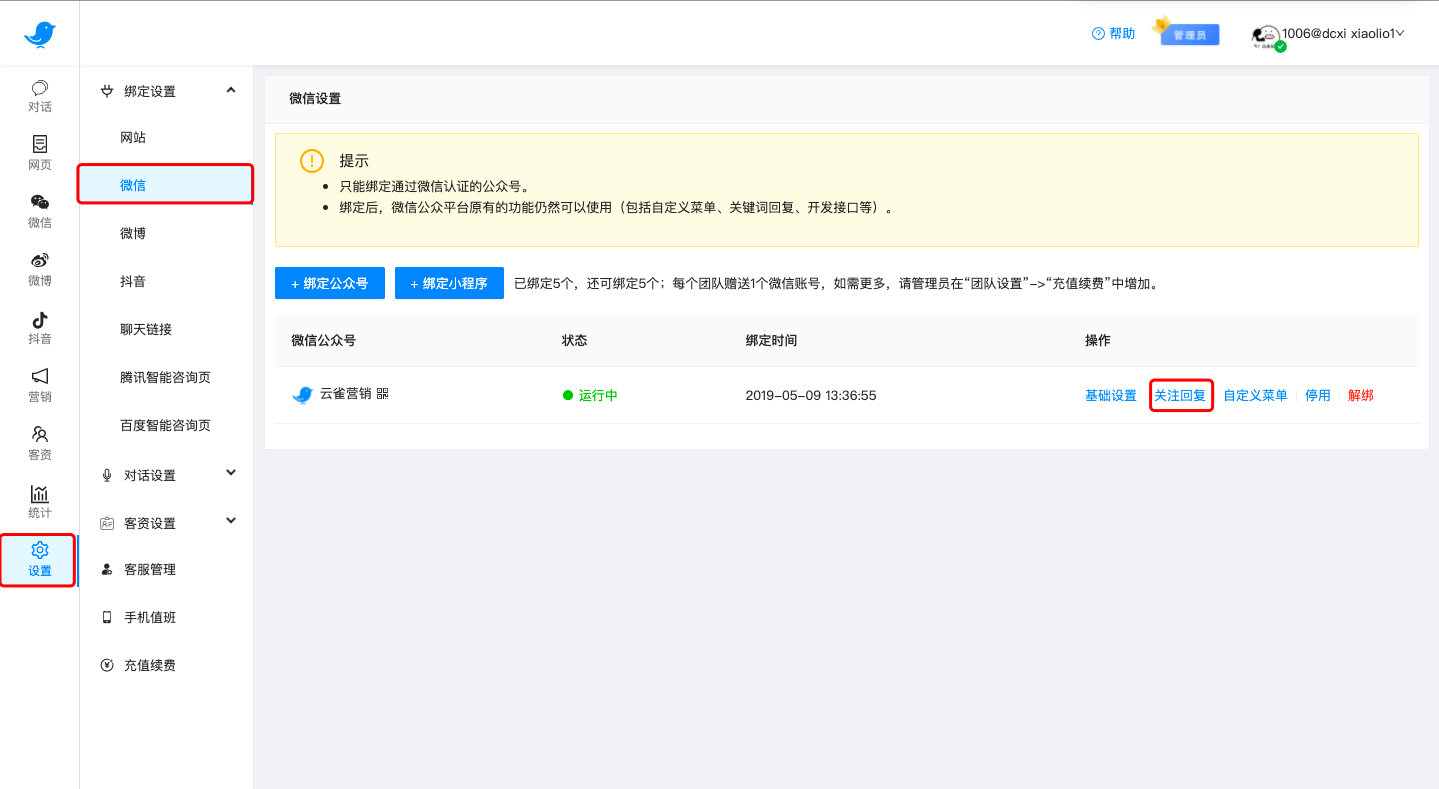
Task: Open the 1006@dcxi account dropdown
Action: pos(1340,33)
